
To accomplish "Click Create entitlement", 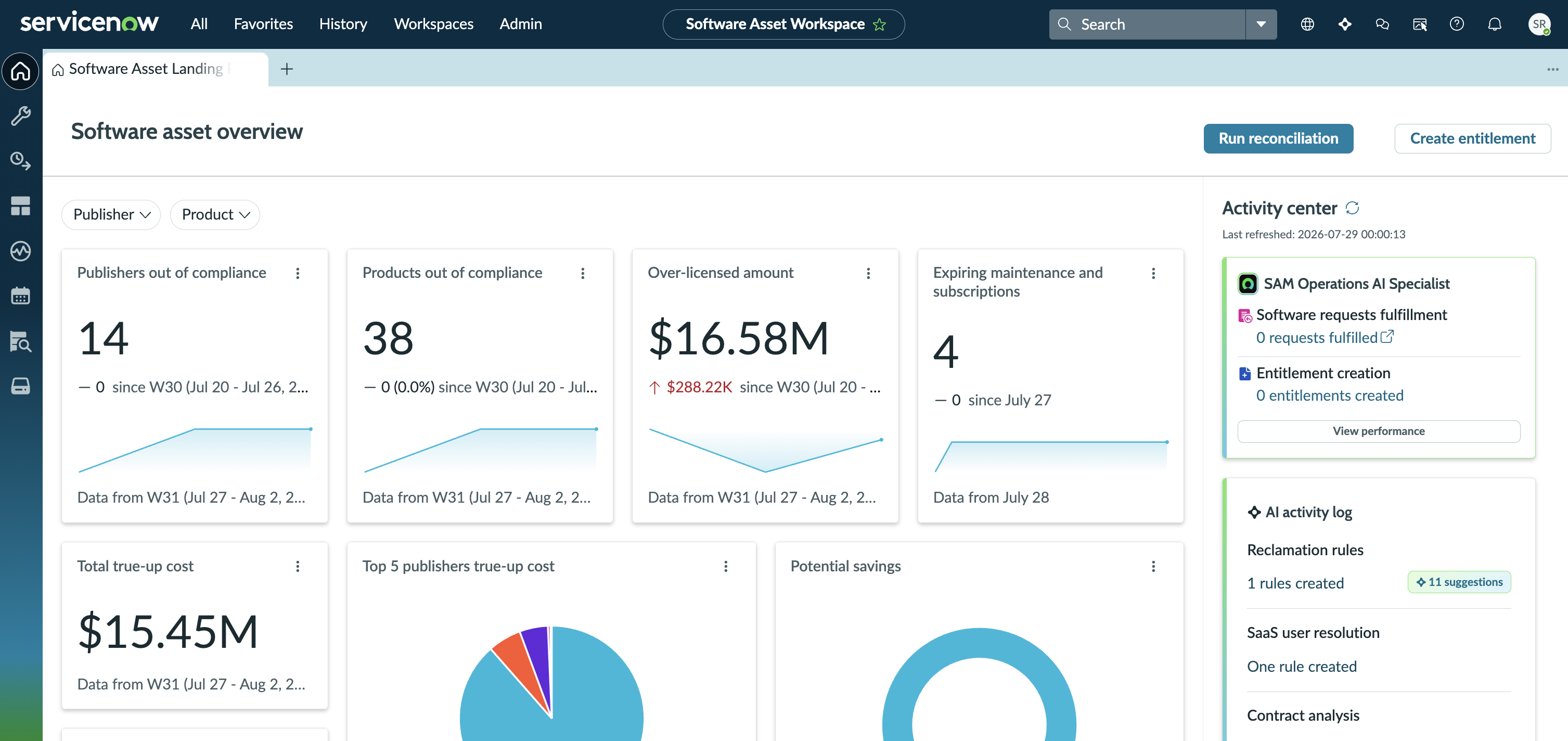I will point(1472,138).
